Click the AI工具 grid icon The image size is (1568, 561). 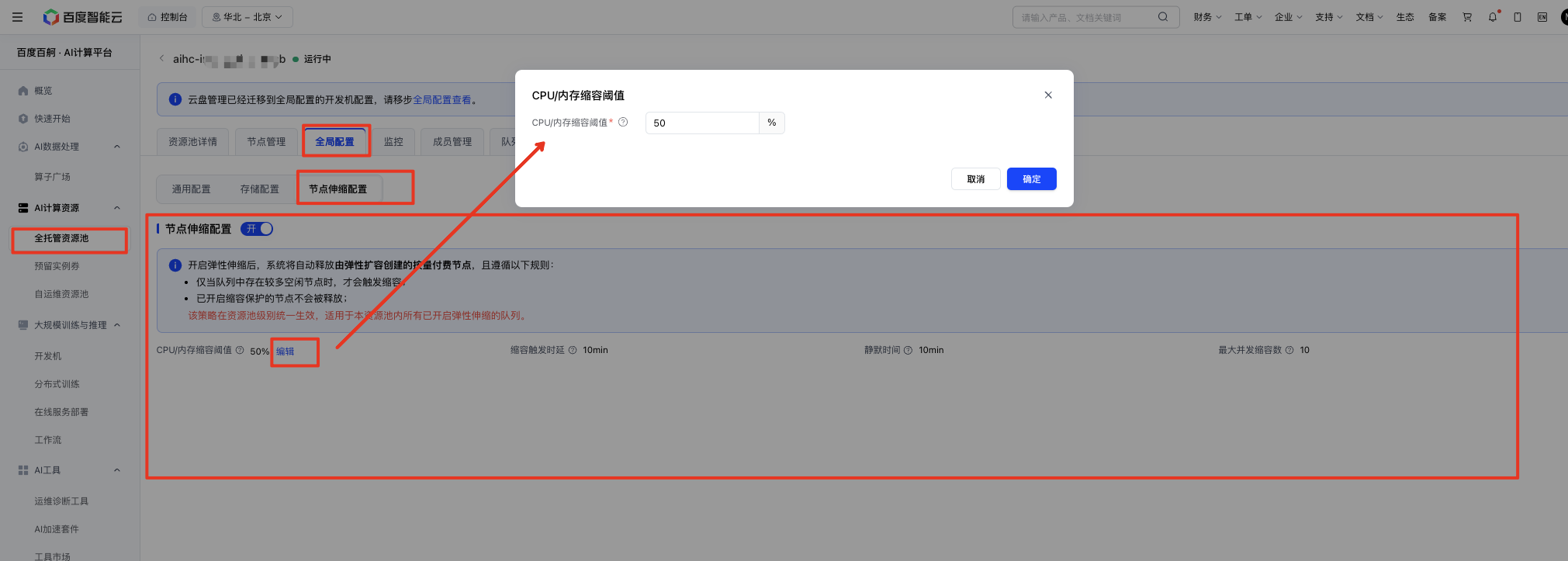(x=23, y=470)
